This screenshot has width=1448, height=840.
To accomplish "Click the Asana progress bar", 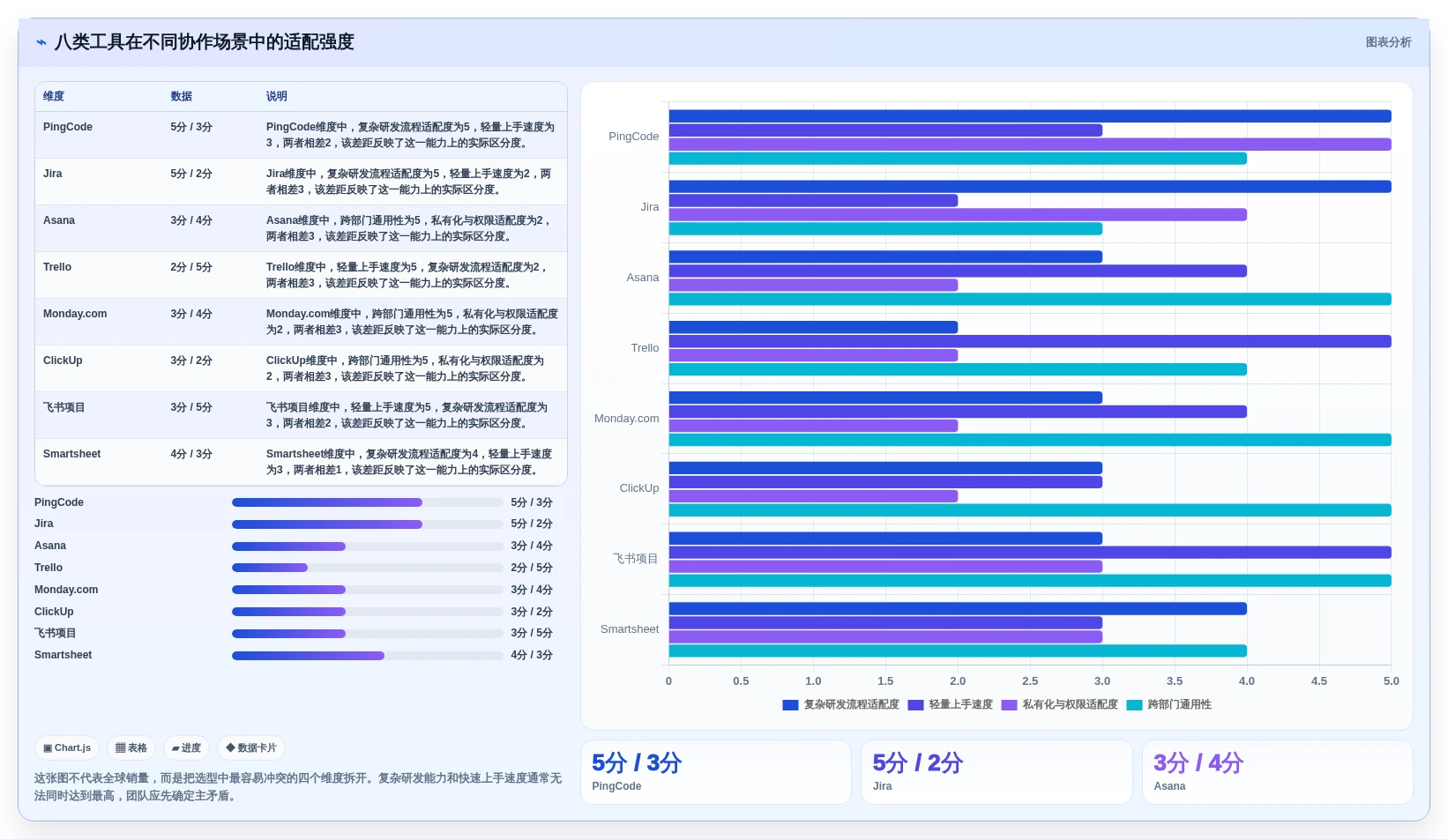I will (368, 546).
